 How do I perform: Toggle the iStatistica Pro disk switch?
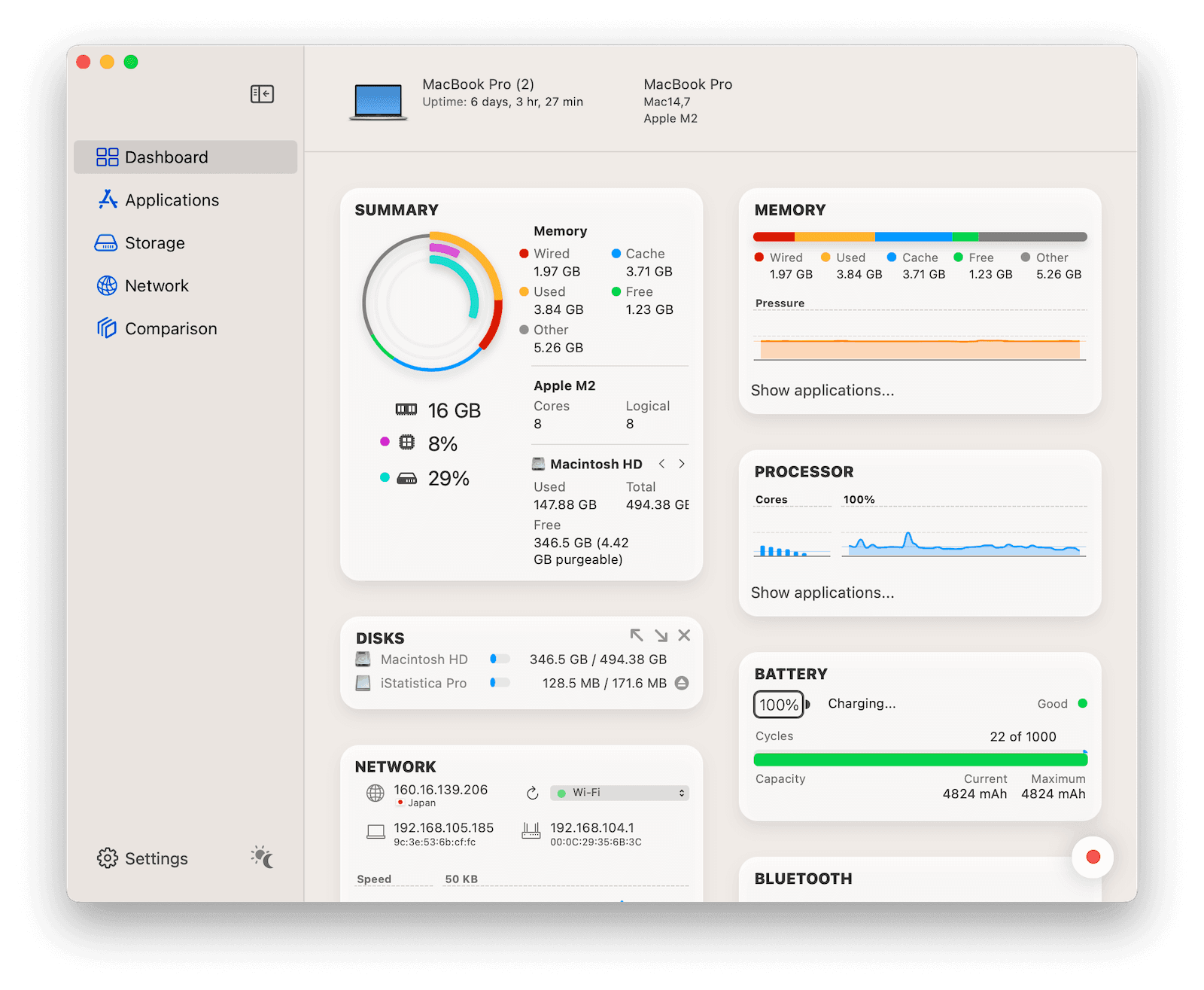(499, 684)
